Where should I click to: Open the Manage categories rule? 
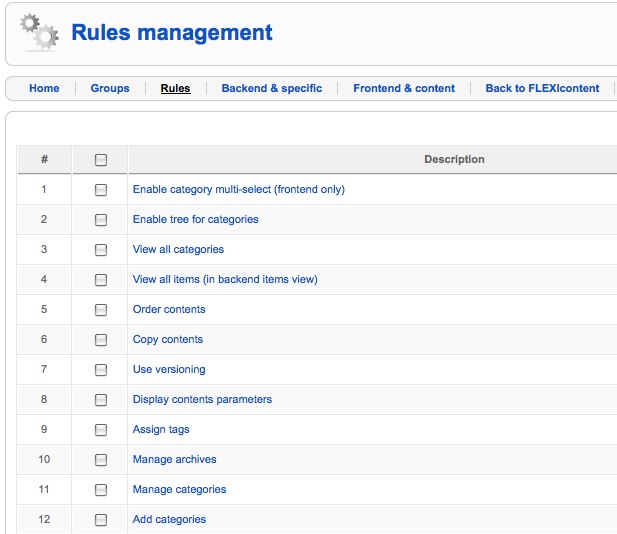179,490
